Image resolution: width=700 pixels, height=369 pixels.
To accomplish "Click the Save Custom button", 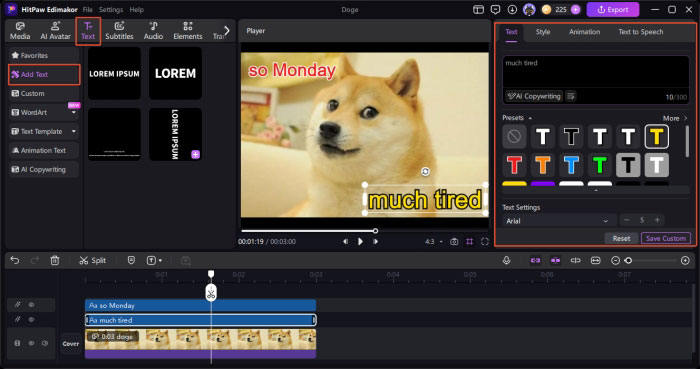I will [666, 238].
